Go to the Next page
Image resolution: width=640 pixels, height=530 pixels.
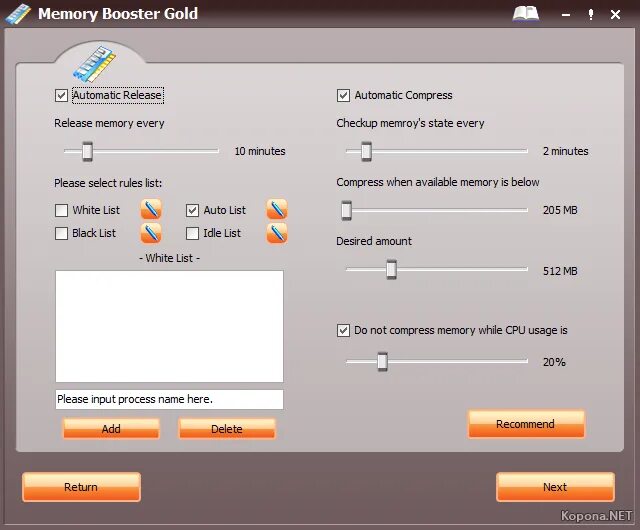(x=555, y=487)
